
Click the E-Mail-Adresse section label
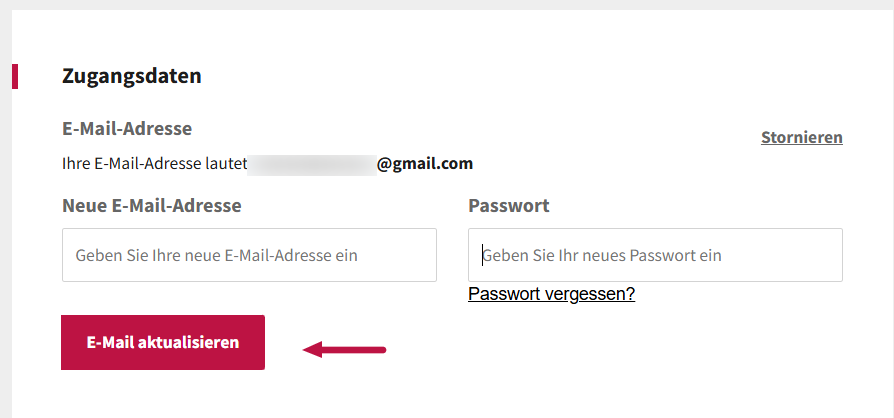click(127, 129)
